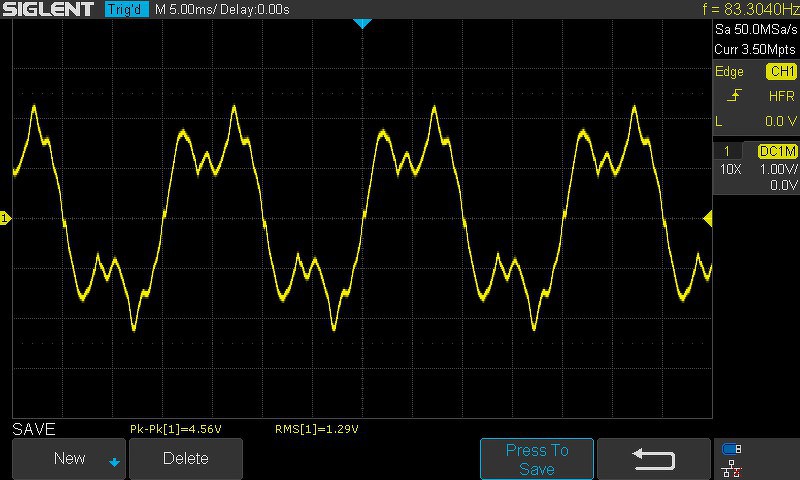Click the Curr 3.50Mpts memory depth
This screenshot has height=480, width=800.
pyautogui.click(x=755, y=49)
